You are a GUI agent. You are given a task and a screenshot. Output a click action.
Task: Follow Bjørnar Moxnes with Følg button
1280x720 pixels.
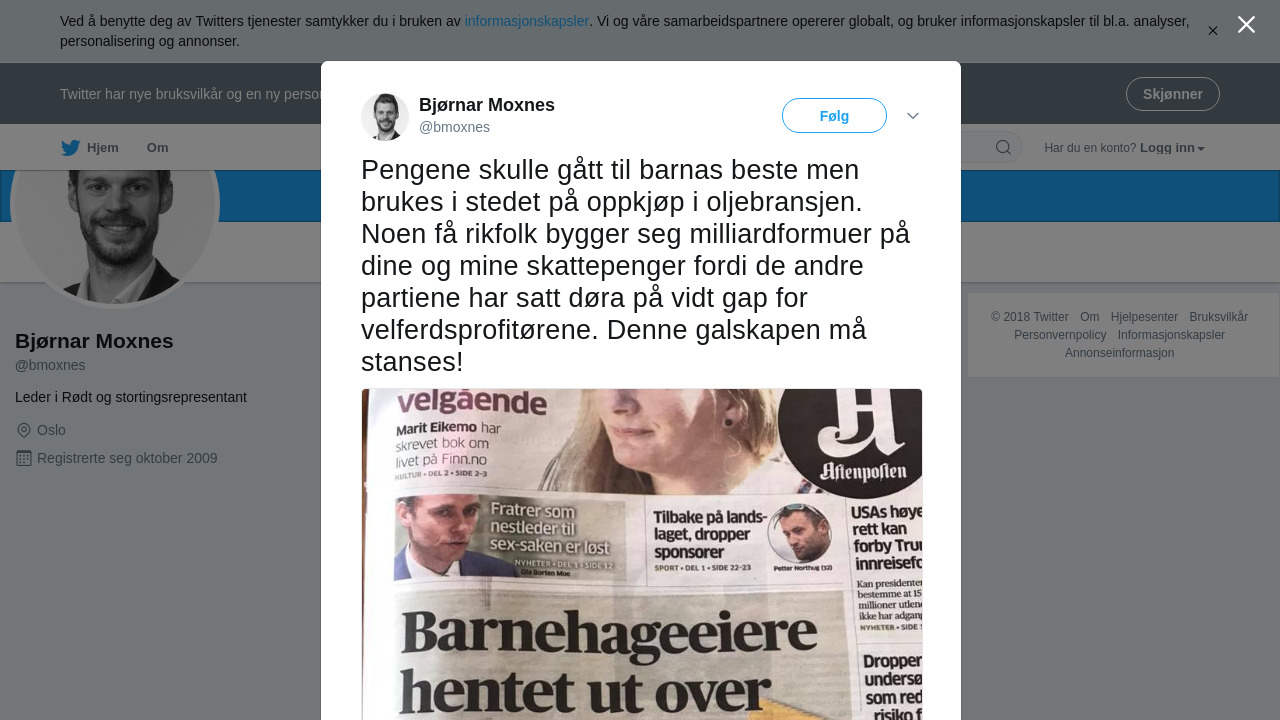[x=834, y=116]
